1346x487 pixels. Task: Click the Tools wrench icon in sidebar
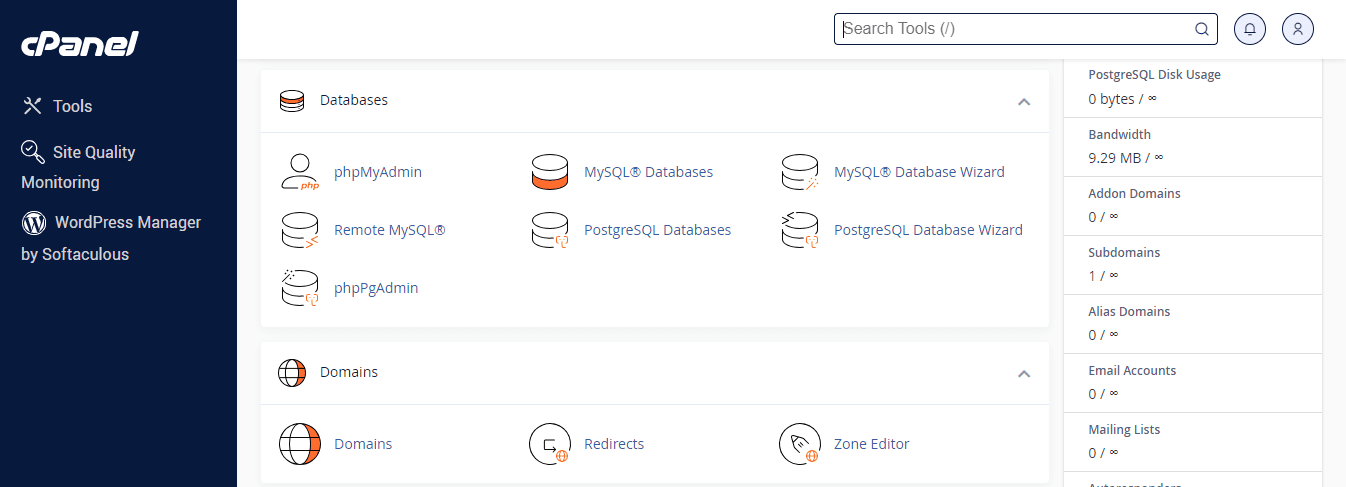32,106
